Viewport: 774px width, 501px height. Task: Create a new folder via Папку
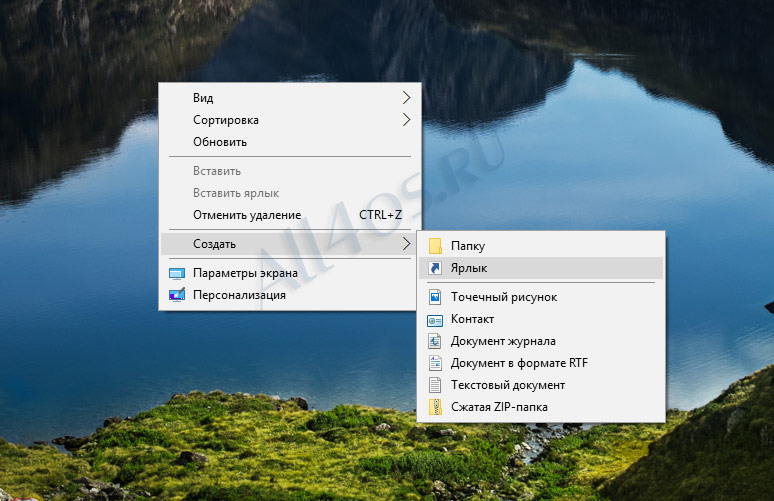click(x=541, y=246)
